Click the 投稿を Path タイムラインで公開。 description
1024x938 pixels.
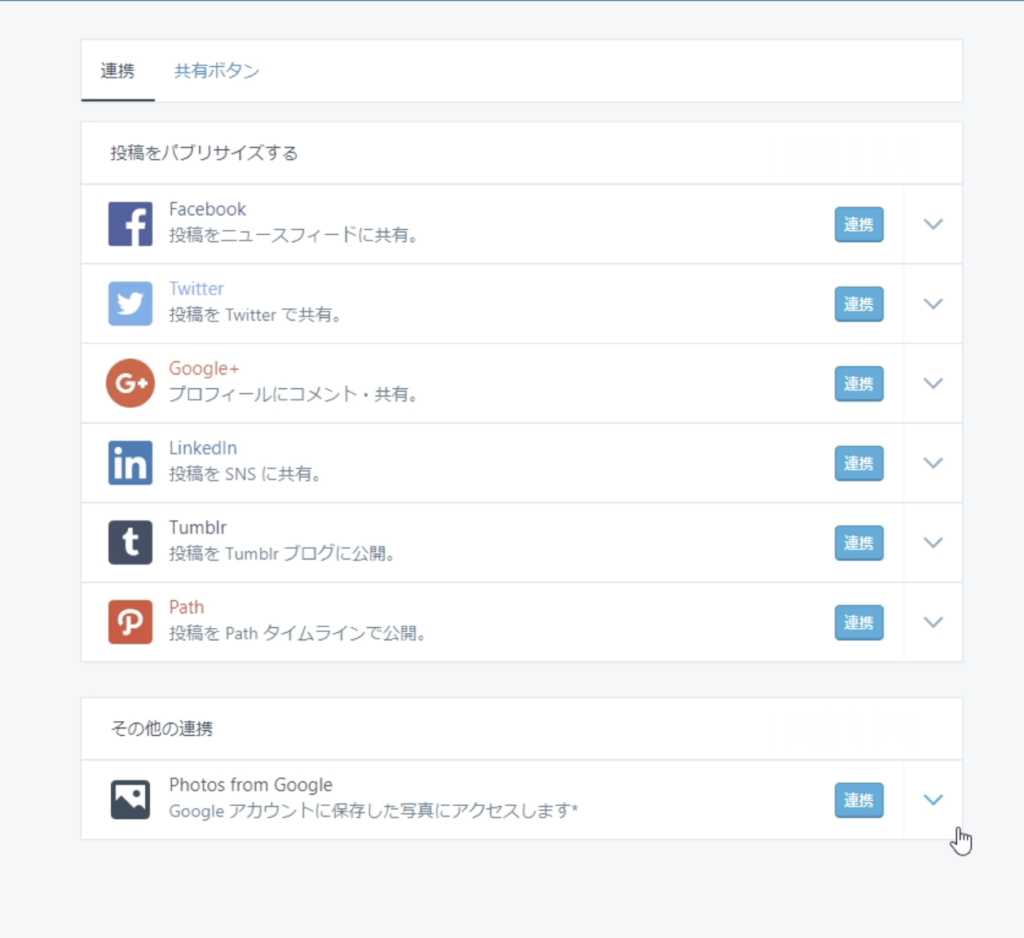297,633
